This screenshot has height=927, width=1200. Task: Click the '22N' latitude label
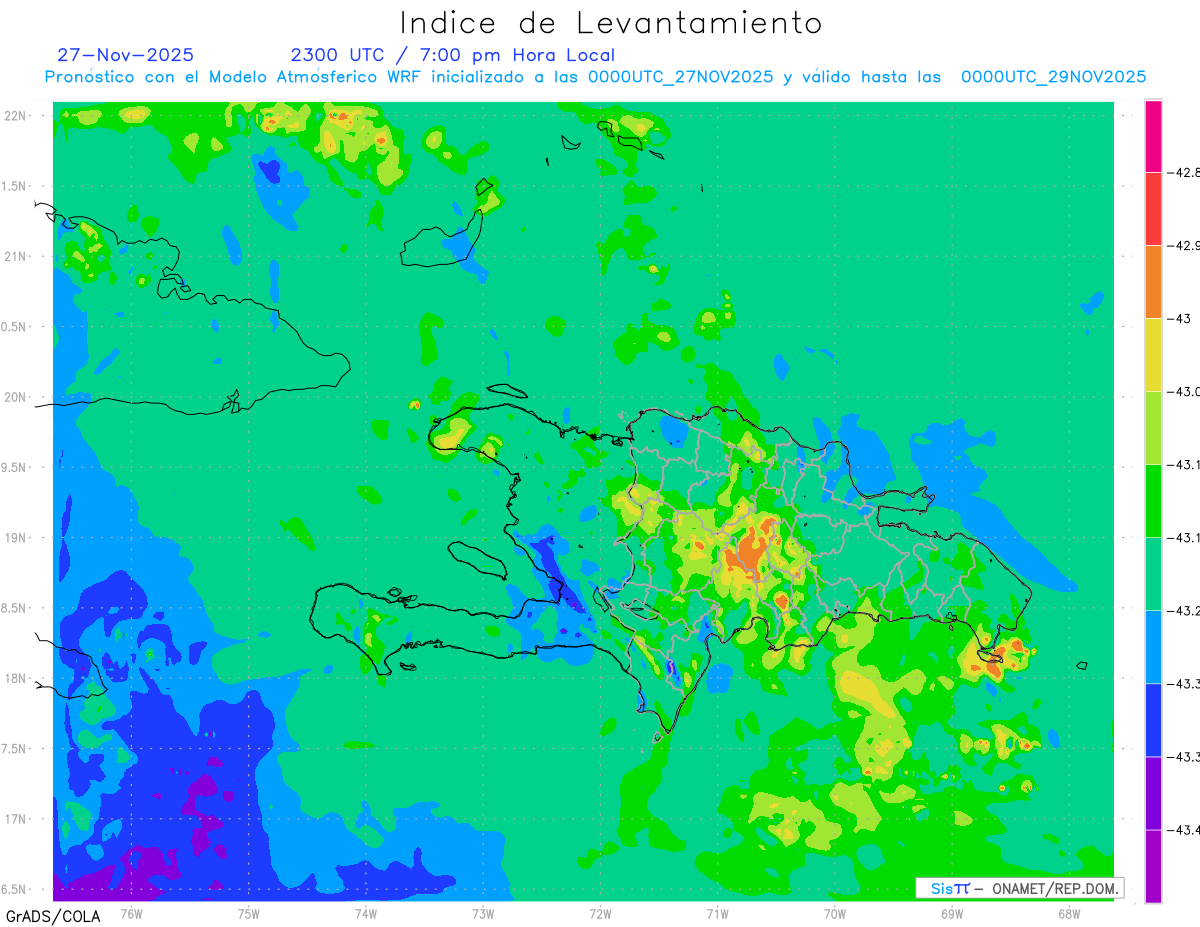pos(15,116)
